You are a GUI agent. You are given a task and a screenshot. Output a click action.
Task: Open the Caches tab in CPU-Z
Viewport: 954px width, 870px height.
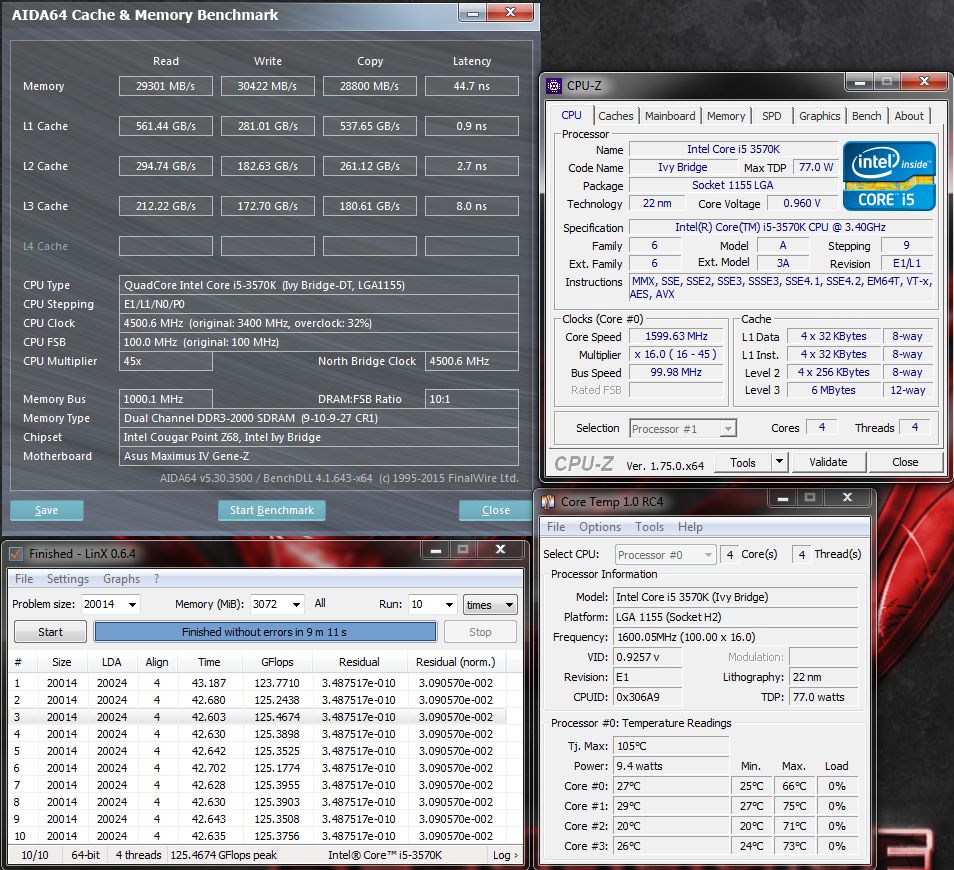(x=616, y=116)
